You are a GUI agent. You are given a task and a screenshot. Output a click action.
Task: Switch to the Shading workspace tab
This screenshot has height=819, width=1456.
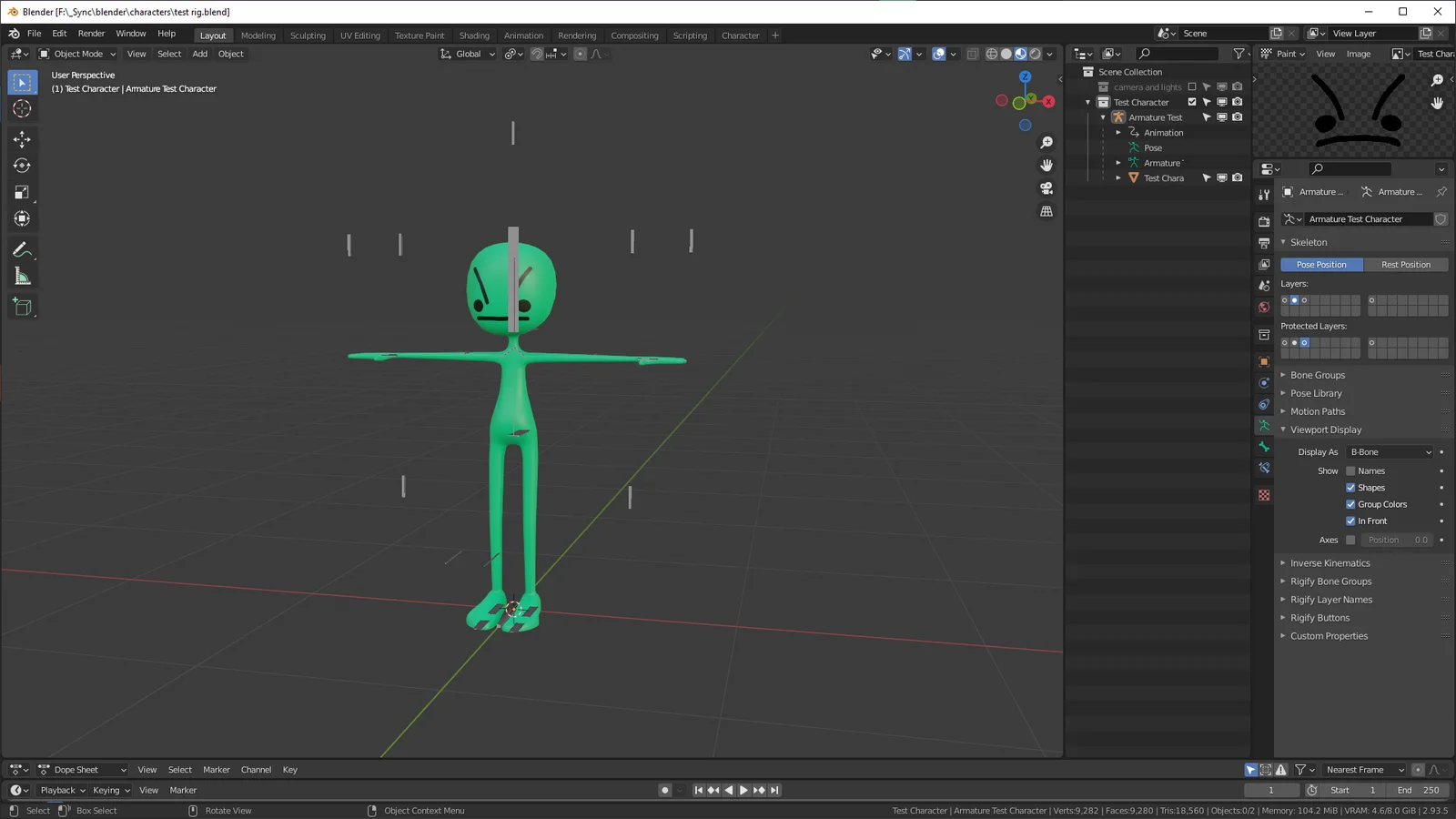pos(474,35)
